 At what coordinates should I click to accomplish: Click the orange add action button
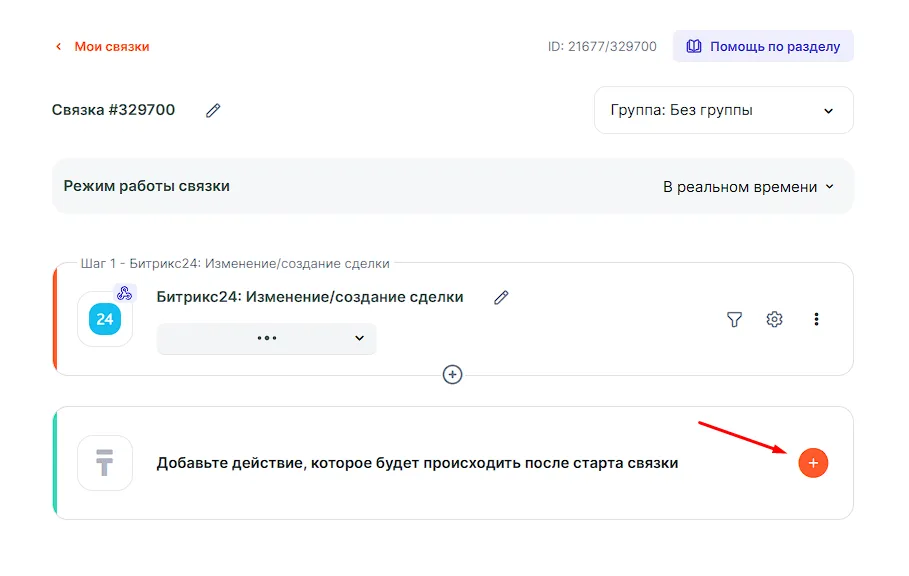[813, 463]
